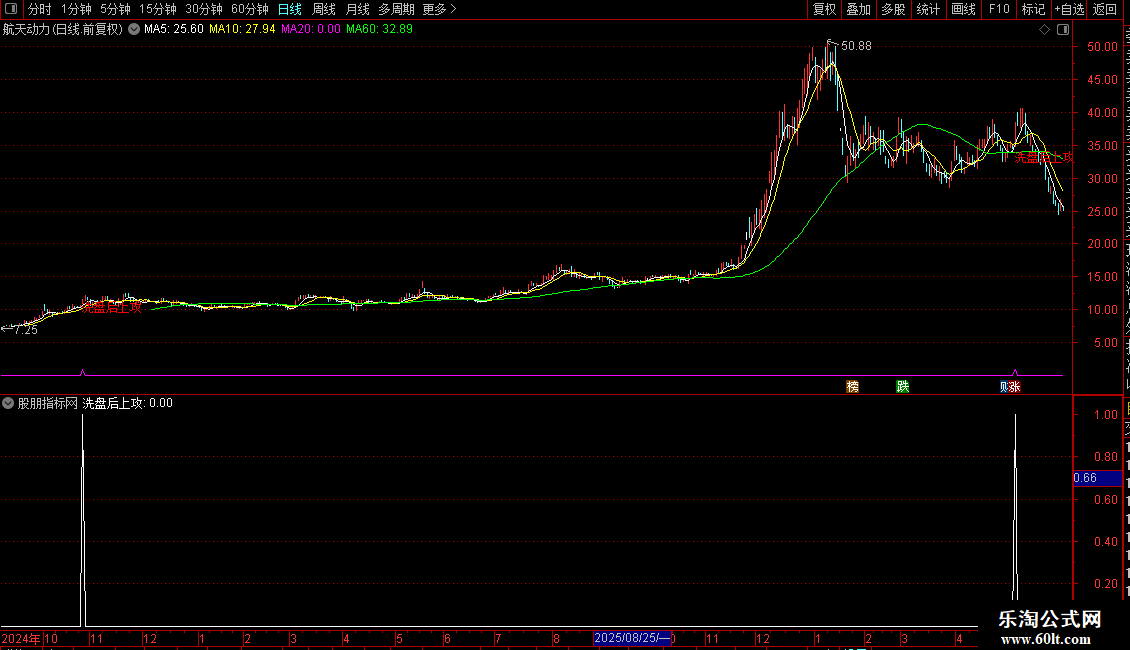Click the 标记 mark button
Screen dimensions: 1130x650
coord(1033,9)
